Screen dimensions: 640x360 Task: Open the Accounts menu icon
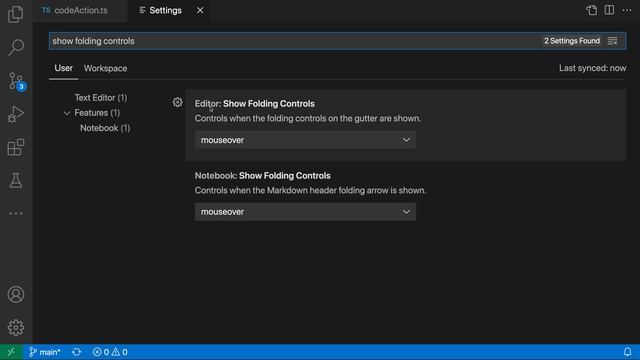tap(16, 294)
